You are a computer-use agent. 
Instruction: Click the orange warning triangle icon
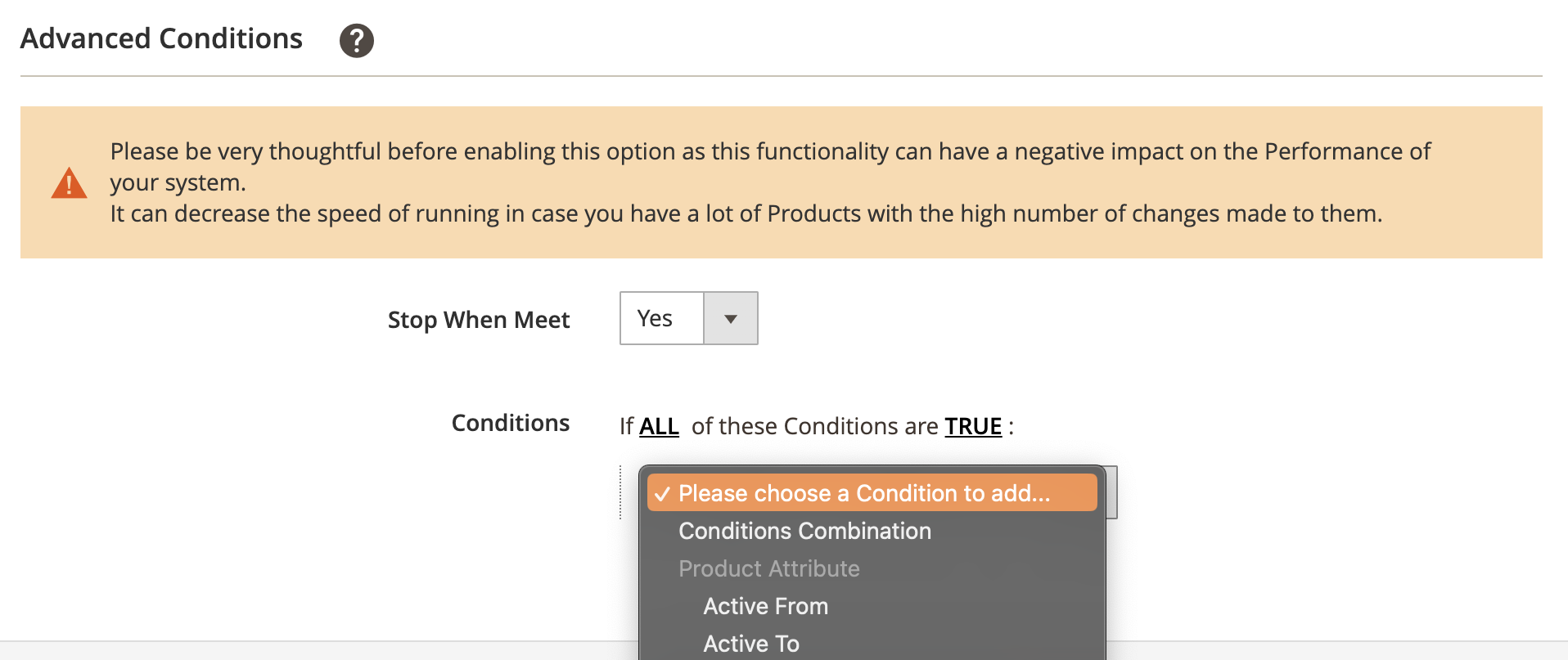(69, 183)
